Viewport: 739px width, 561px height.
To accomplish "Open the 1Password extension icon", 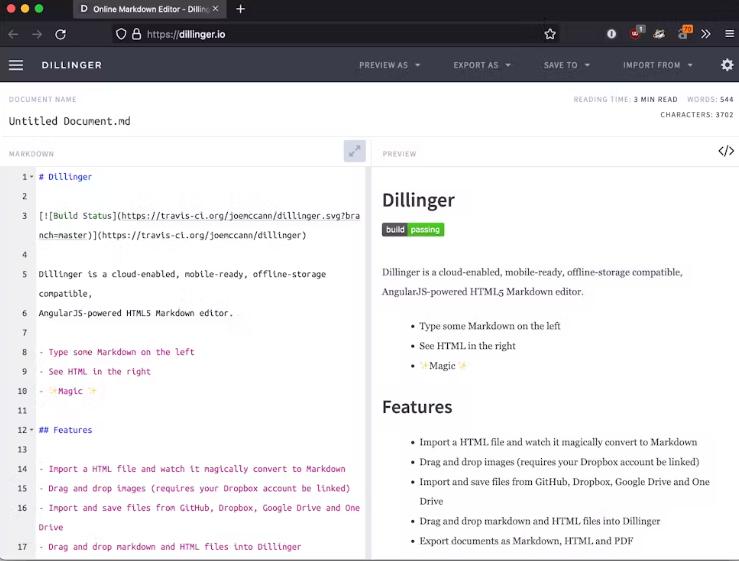I will click(x=611, y=34).
